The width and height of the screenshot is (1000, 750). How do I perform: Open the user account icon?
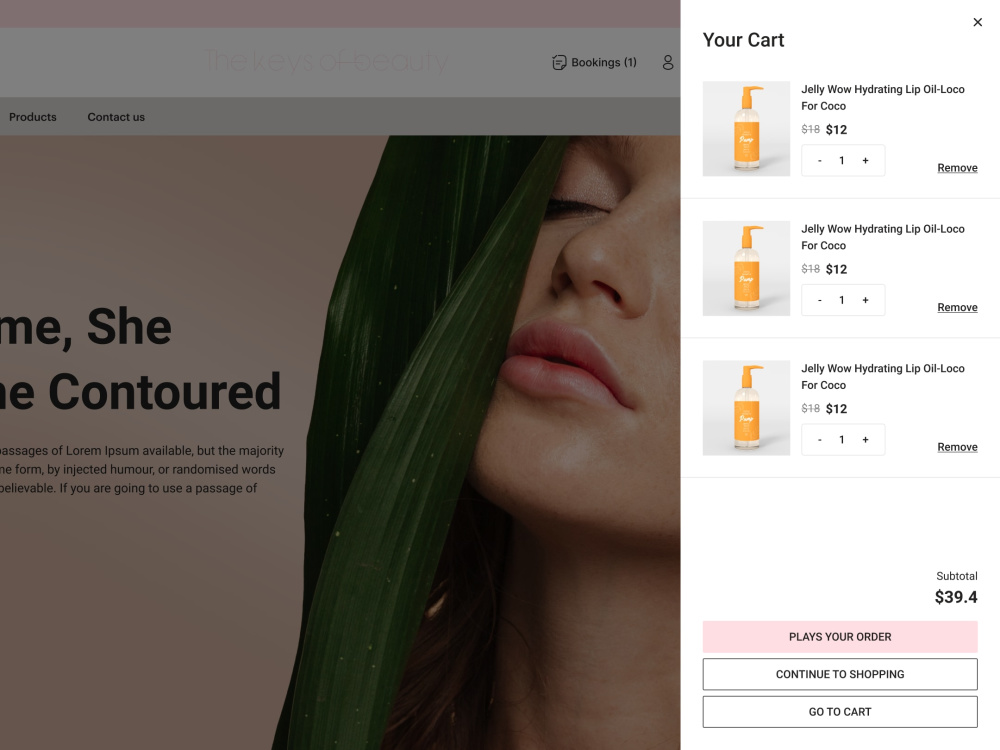[x=667, y=62]
